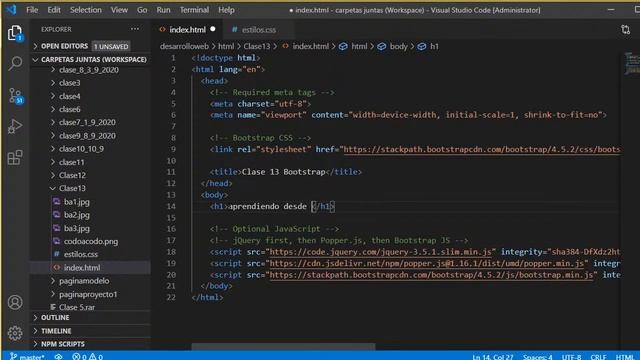Click the synchronize changes icon in status bar

[x=58, y=356]
